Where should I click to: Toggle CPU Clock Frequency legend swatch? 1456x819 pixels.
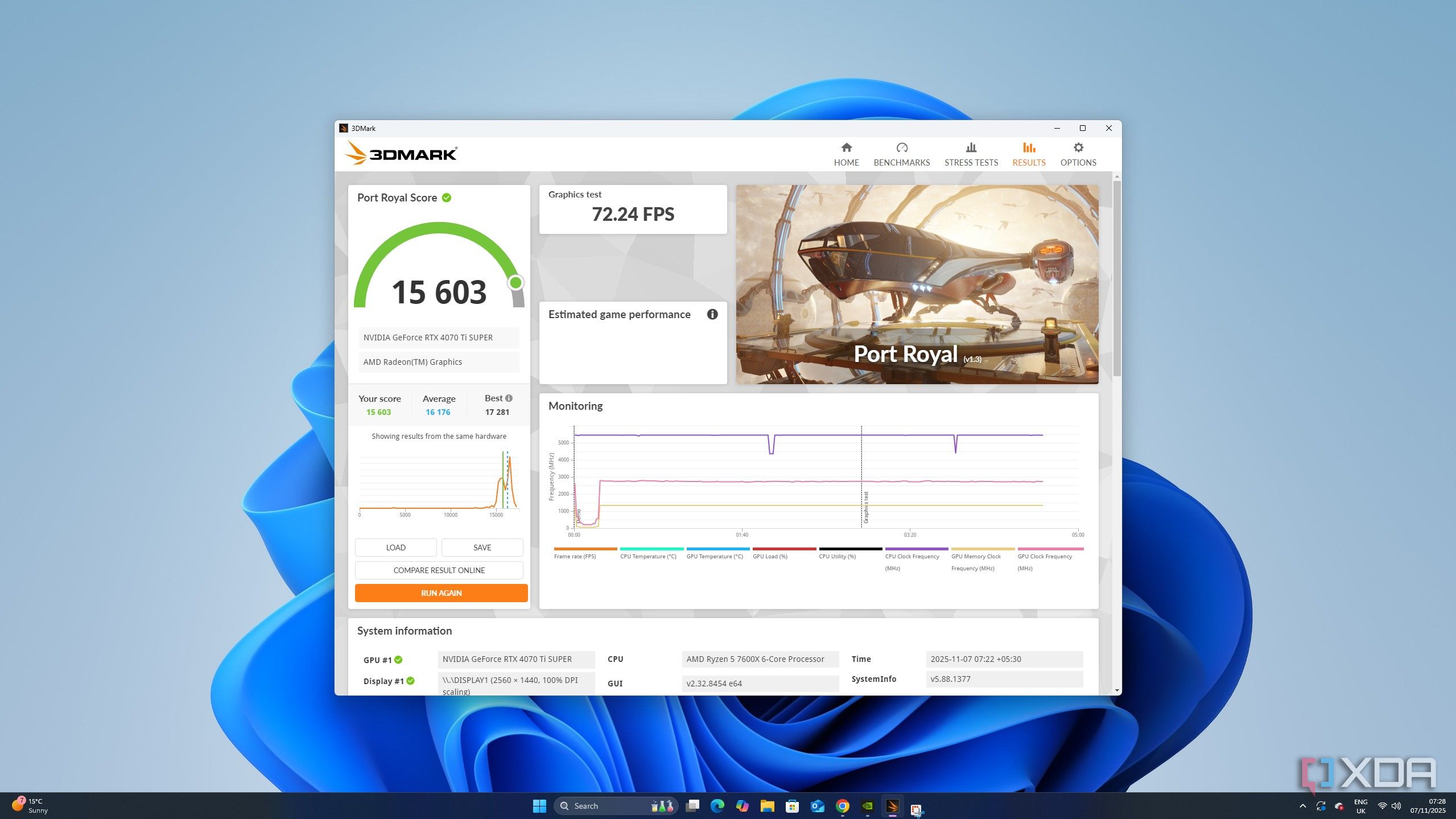[x=916, y=549]
